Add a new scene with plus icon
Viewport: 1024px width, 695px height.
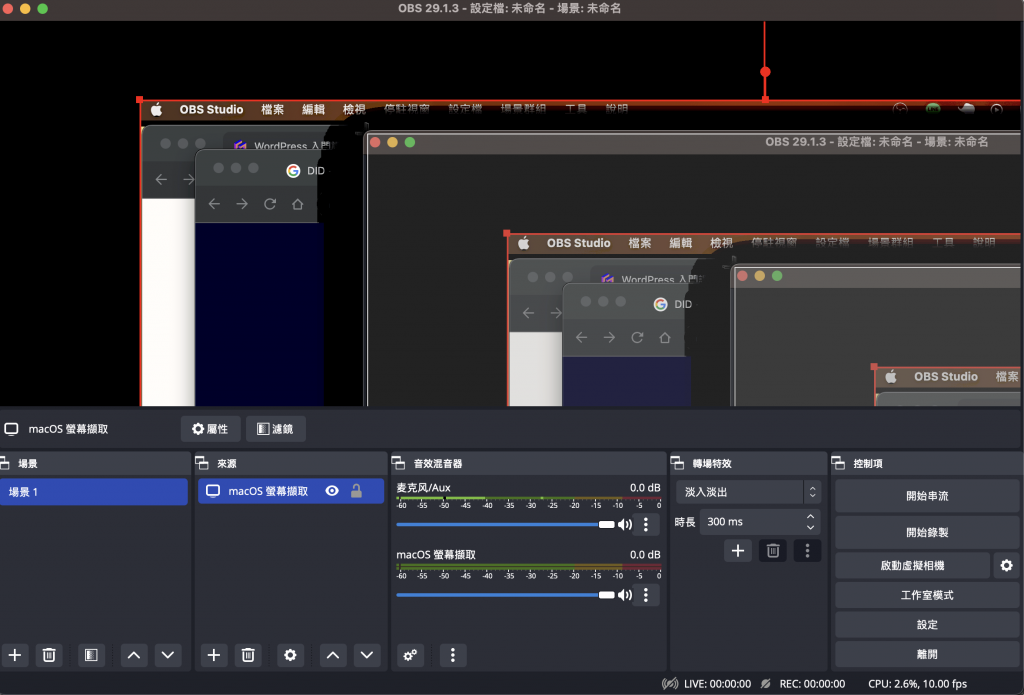click(x=14, y=655)
